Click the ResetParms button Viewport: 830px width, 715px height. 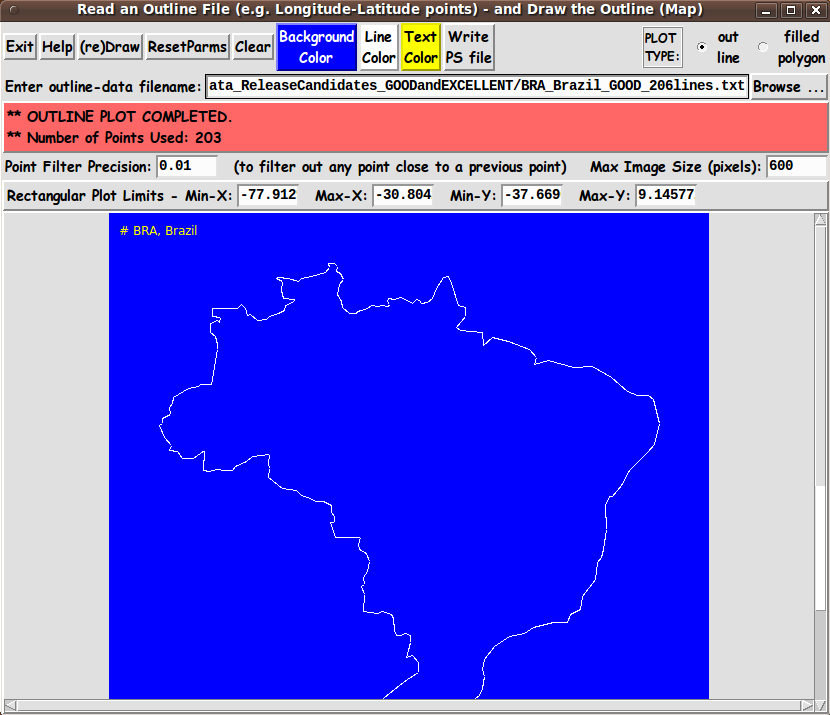pos(187,47)
